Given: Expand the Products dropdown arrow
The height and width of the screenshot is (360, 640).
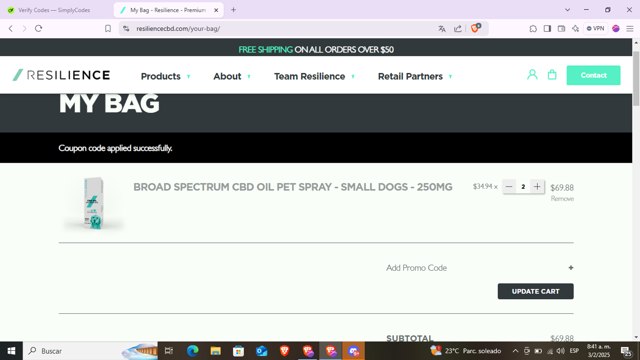Looking at the screenshot, I should (189, 76).
